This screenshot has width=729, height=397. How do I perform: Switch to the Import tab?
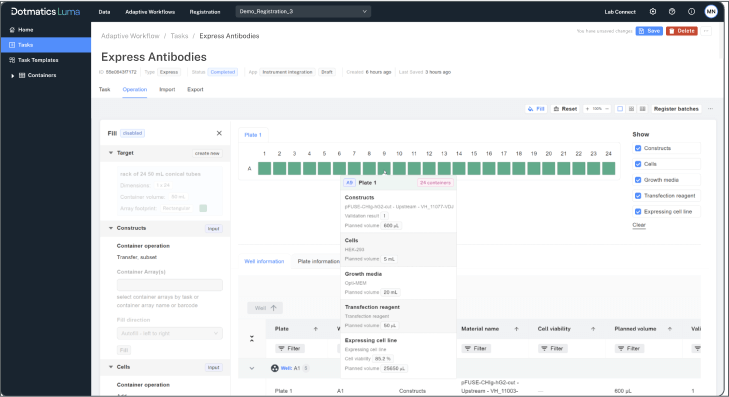[167, 89]
